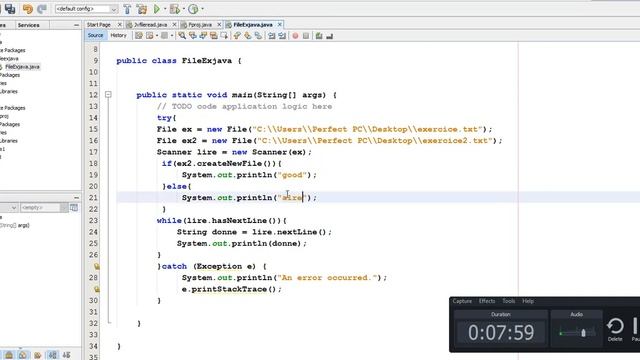This screenshot has height=360, width=640.
Task: Click the Forward navigation editor icon
Action: point(164,36)
